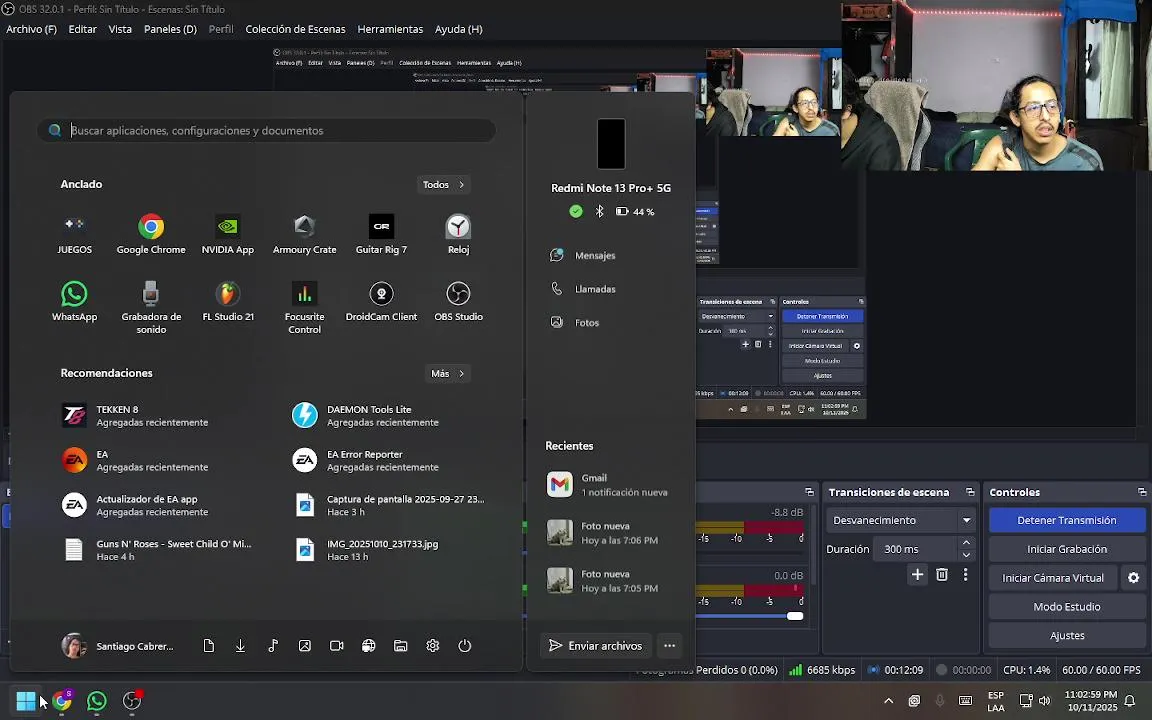This screenshot has width=1152, height=720.
Task: Open the JUEGOS pinned folder
Action: (x=74, y=235)
